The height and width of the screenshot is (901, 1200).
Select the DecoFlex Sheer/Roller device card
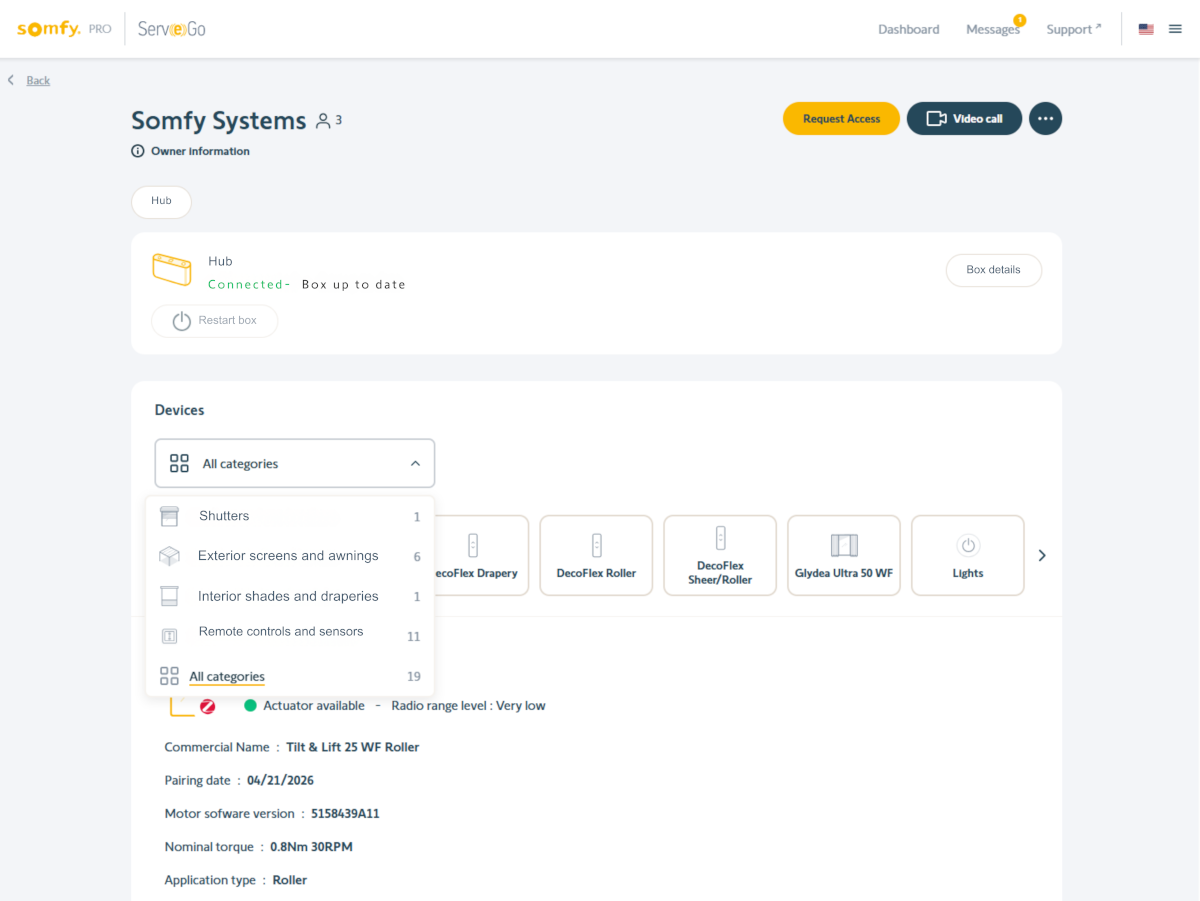720,556
